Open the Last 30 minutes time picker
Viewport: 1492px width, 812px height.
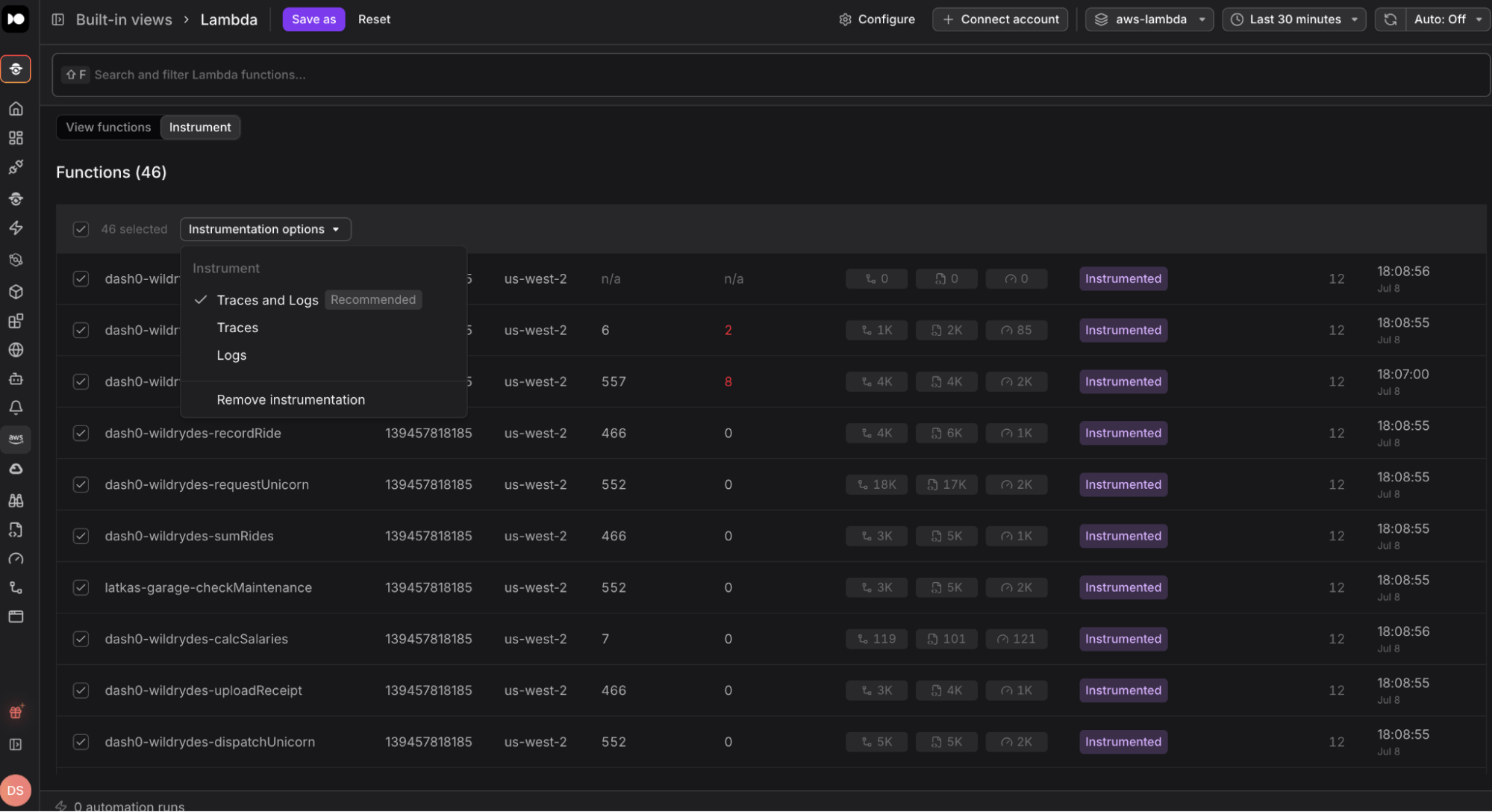tap(1293, 19)
